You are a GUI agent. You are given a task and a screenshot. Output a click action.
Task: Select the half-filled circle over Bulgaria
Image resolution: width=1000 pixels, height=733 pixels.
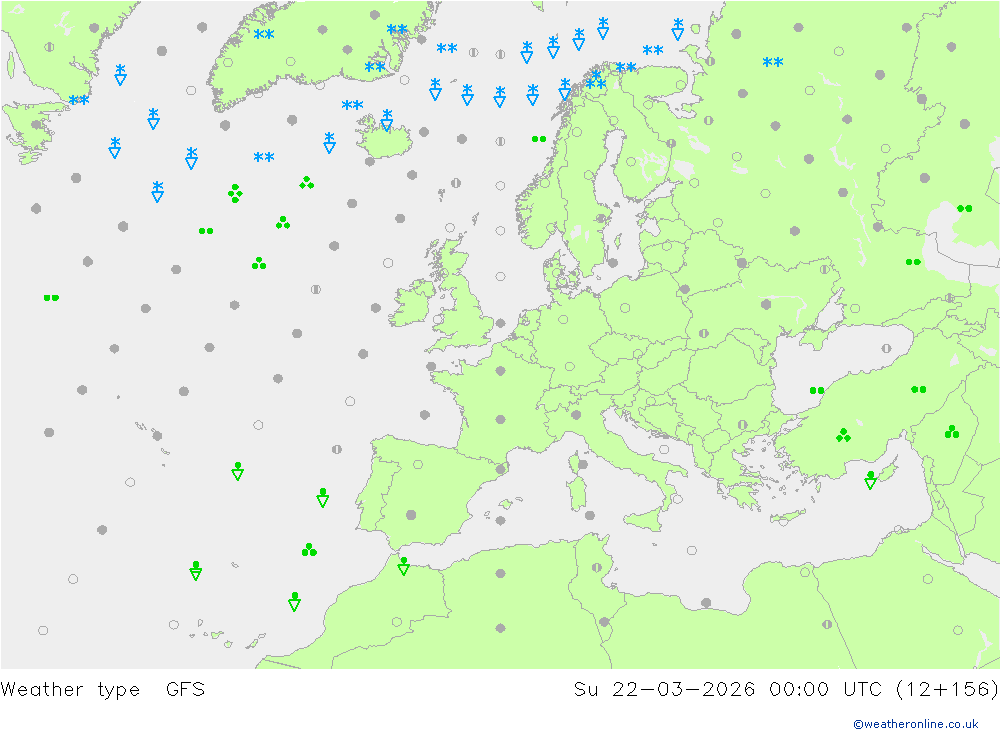coord(742,424)
